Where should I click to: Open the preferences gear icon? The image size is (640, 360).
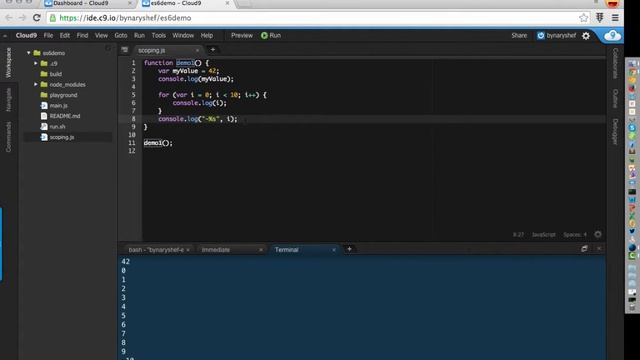pos(586,36)
